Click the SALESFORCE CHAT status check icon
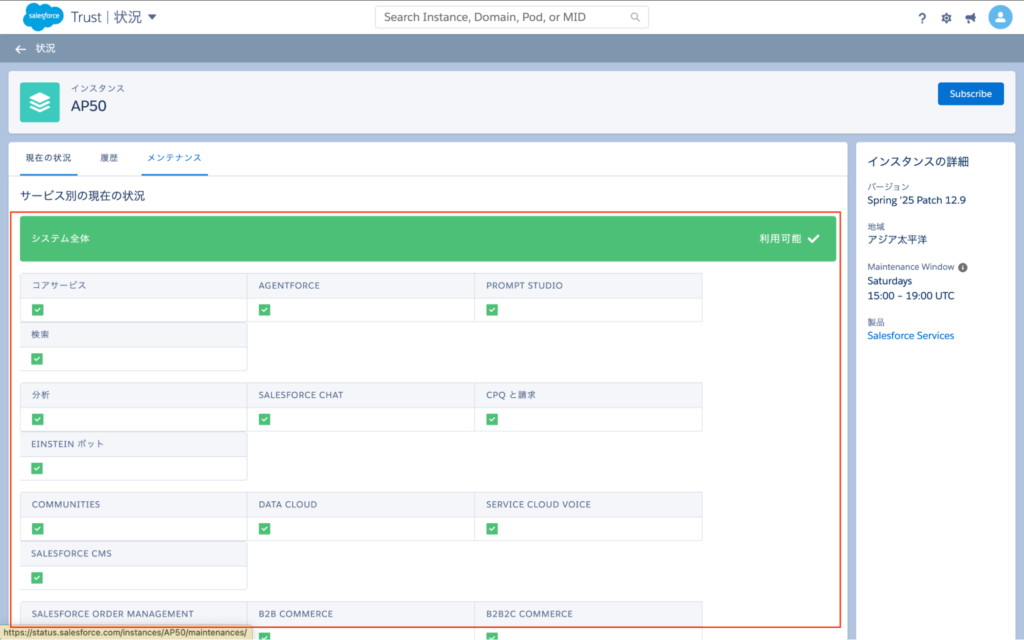 [264, 419]
